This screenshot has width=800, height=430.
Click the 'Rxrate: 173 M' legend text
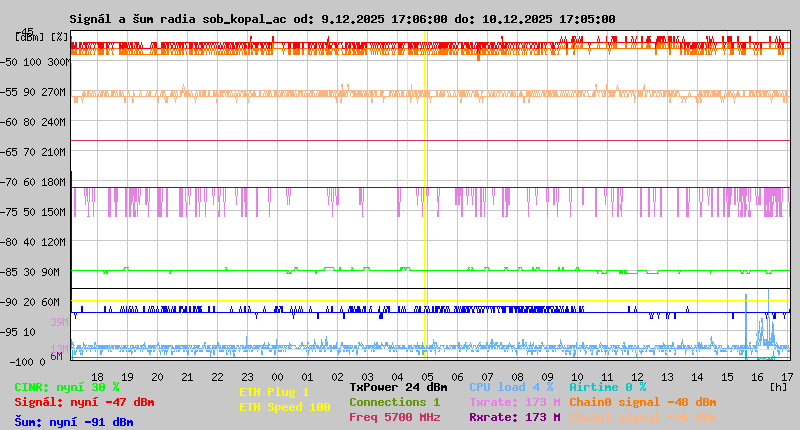pos(515,417)
